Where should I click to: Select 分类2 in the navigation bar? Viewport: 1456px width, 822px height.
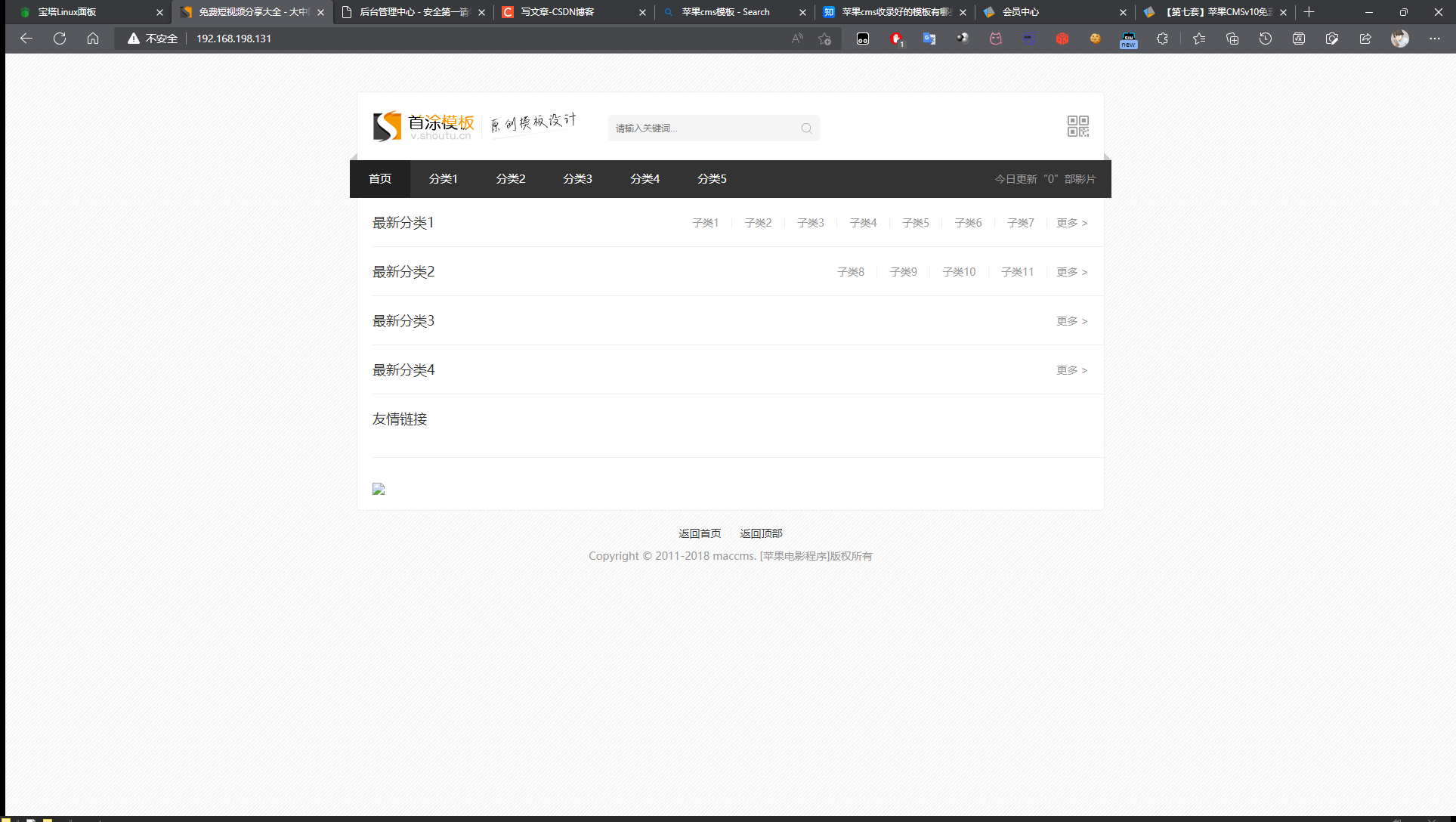(511, 179)
